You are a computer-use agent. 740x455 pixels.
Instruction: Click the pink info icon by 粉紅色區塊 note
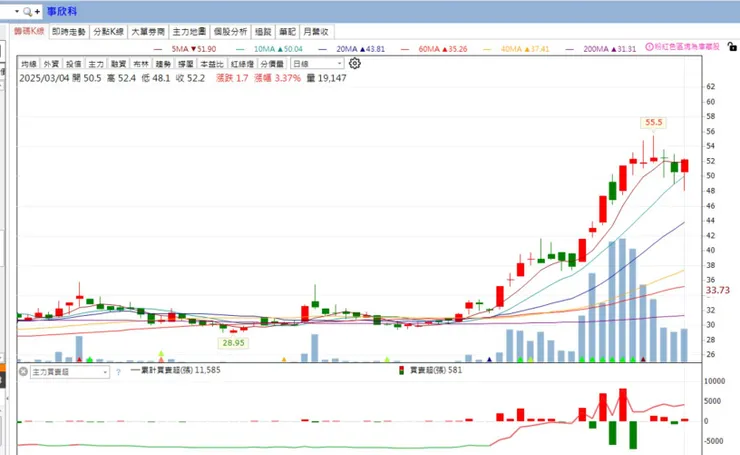[x=649, y=47]
